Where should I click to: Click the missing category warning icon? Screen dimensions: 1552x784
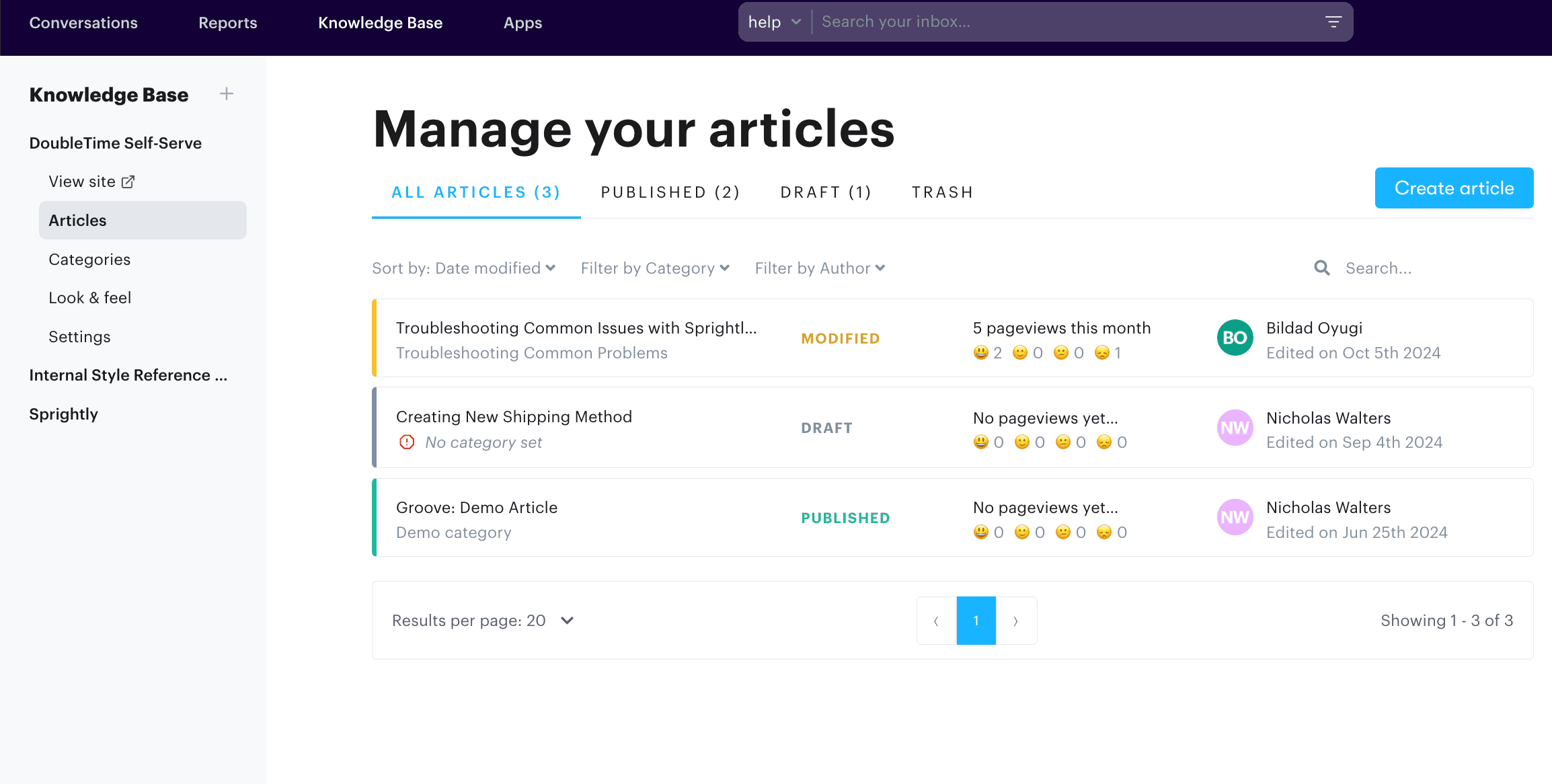(407, 442)
